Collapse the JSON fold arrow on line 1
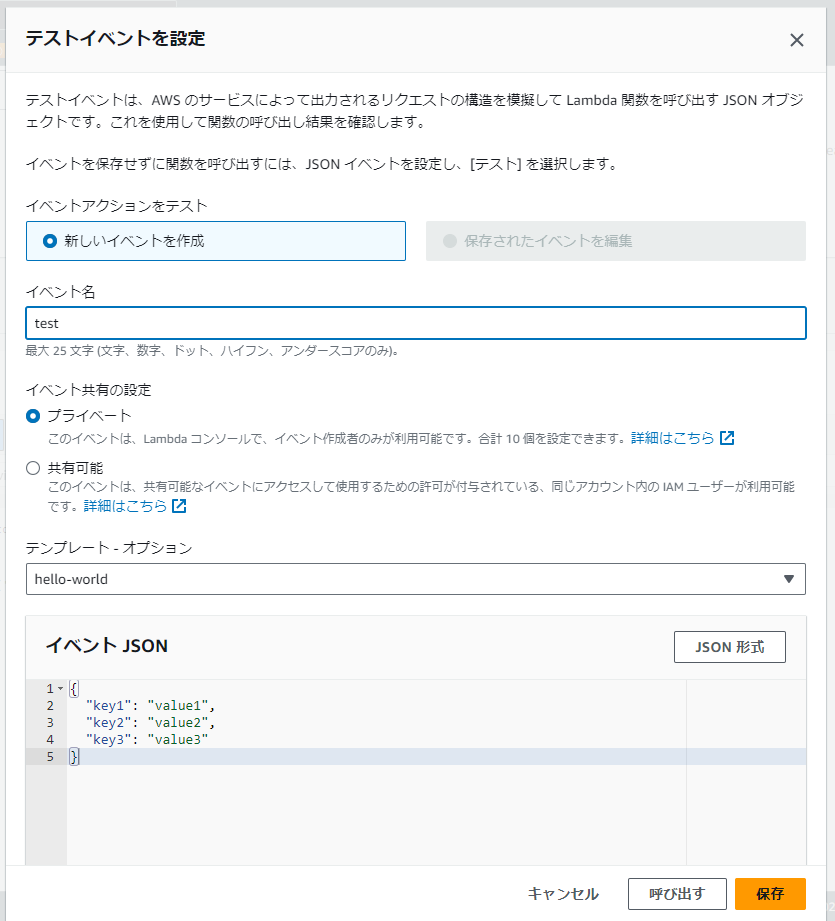This screenshot has width=835, height=921. [x=60, y=688]
